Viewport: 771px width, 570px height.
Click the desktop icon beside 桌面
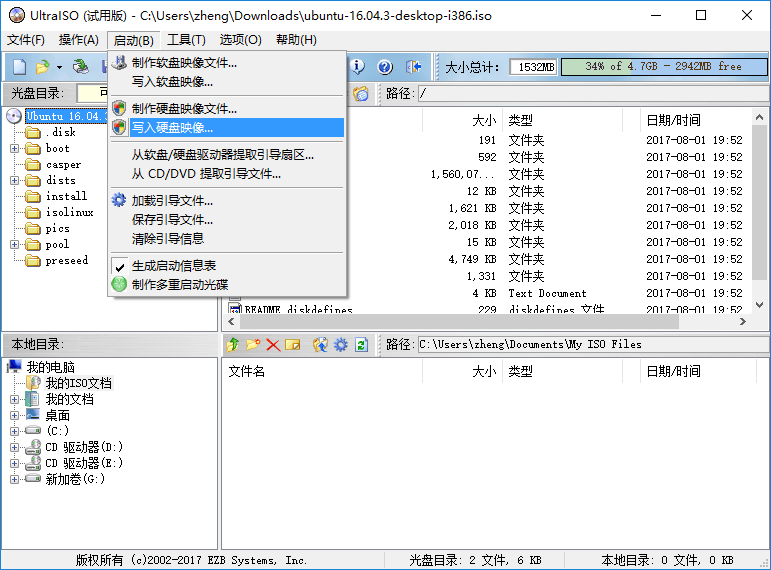[x=33, y=415]
